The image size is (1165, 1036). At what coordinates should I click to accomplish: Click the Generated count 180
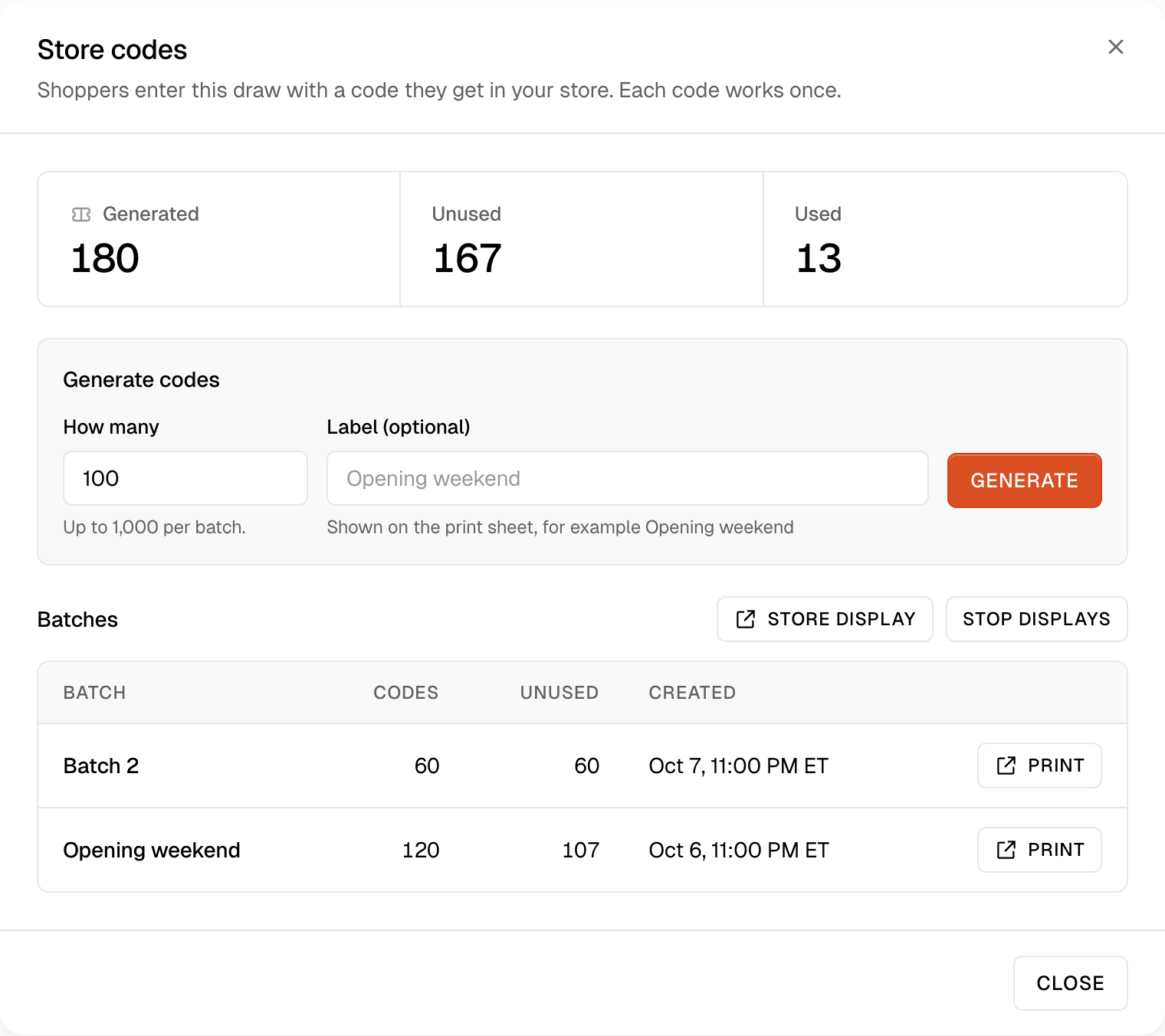point(105,258)
